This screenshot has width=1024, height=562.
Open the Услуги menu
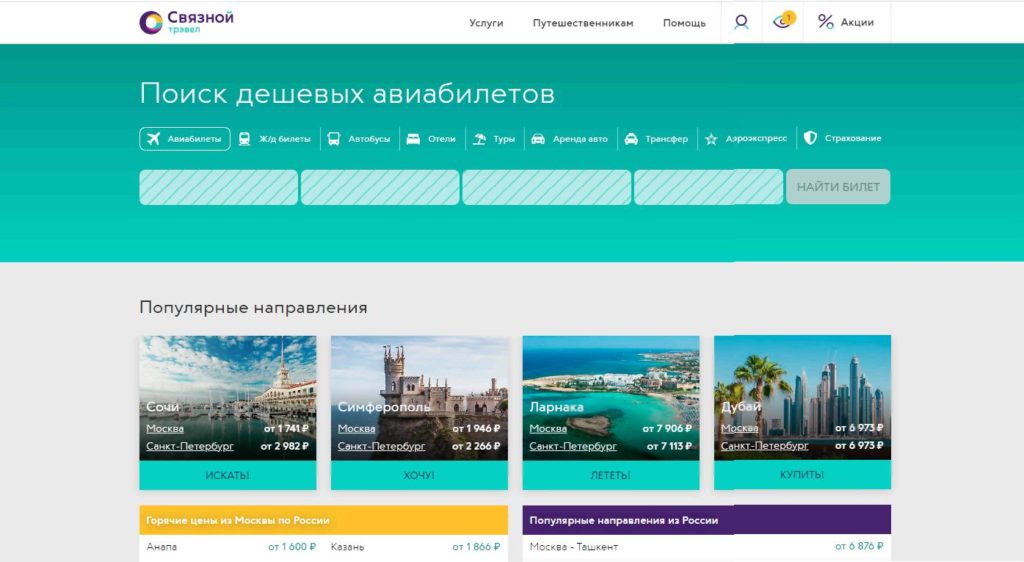(486, 23)
